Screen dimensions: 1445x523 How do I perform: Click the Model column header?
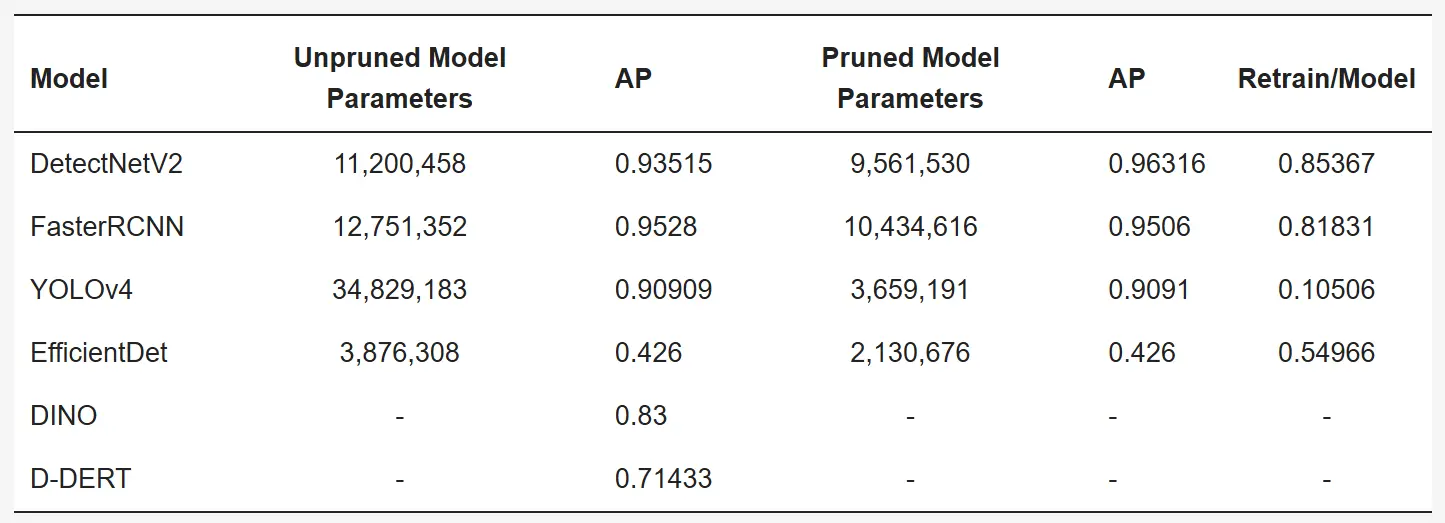click(69, 78)
